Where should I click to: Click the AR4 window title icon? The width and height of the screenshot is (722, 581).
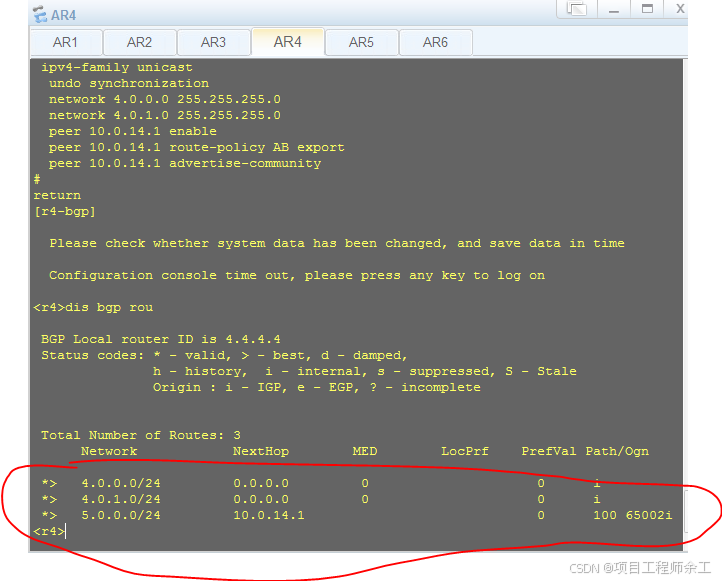[x=40, y=15]
